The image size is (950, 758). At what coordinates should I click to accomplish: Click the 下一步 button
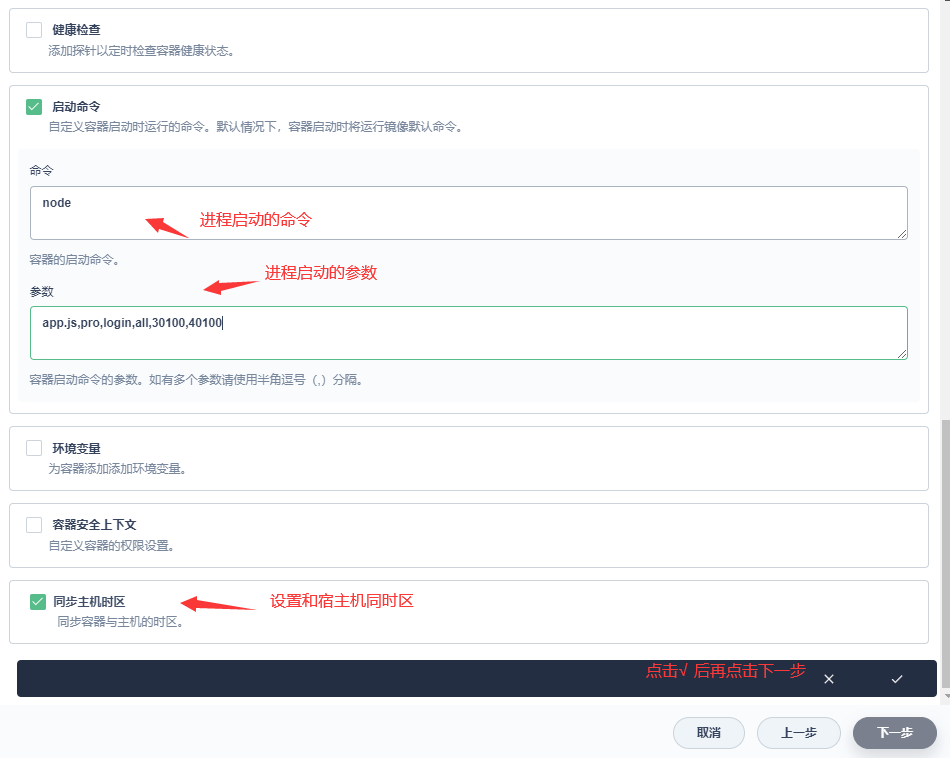[x=894, y=733]
